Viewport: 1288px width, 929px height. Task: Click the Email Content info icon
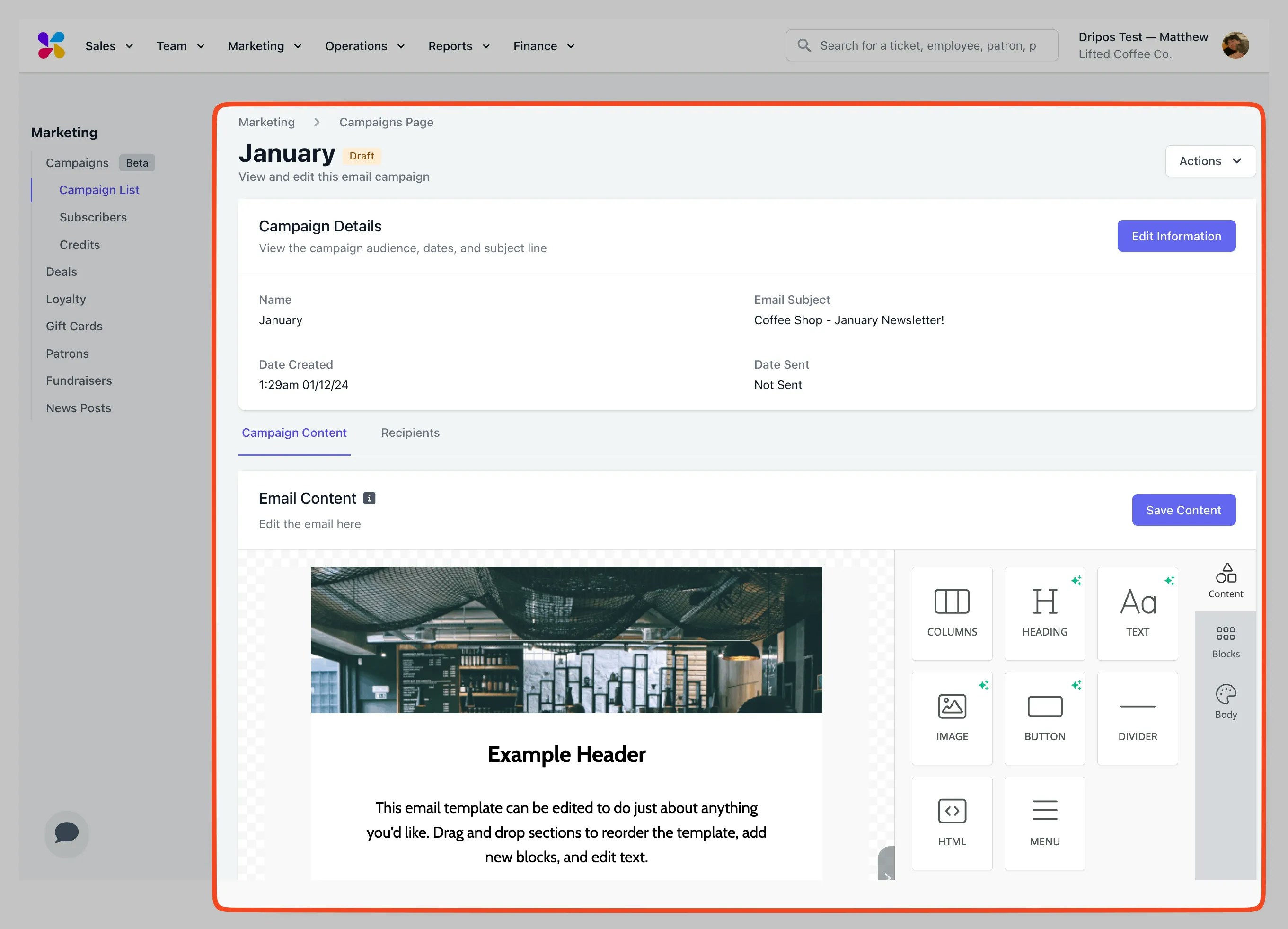(x=369, y=498)
